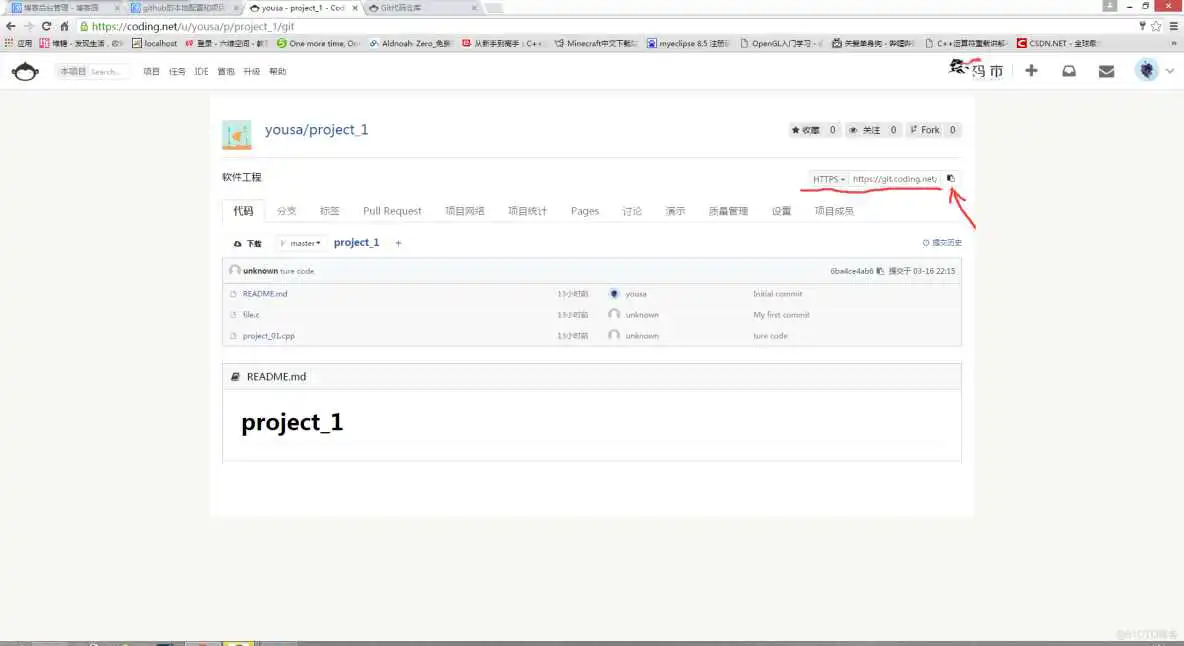This screenshot has width=1184, height=646.
Task: Click the project search input field
Action: point(107,72)
